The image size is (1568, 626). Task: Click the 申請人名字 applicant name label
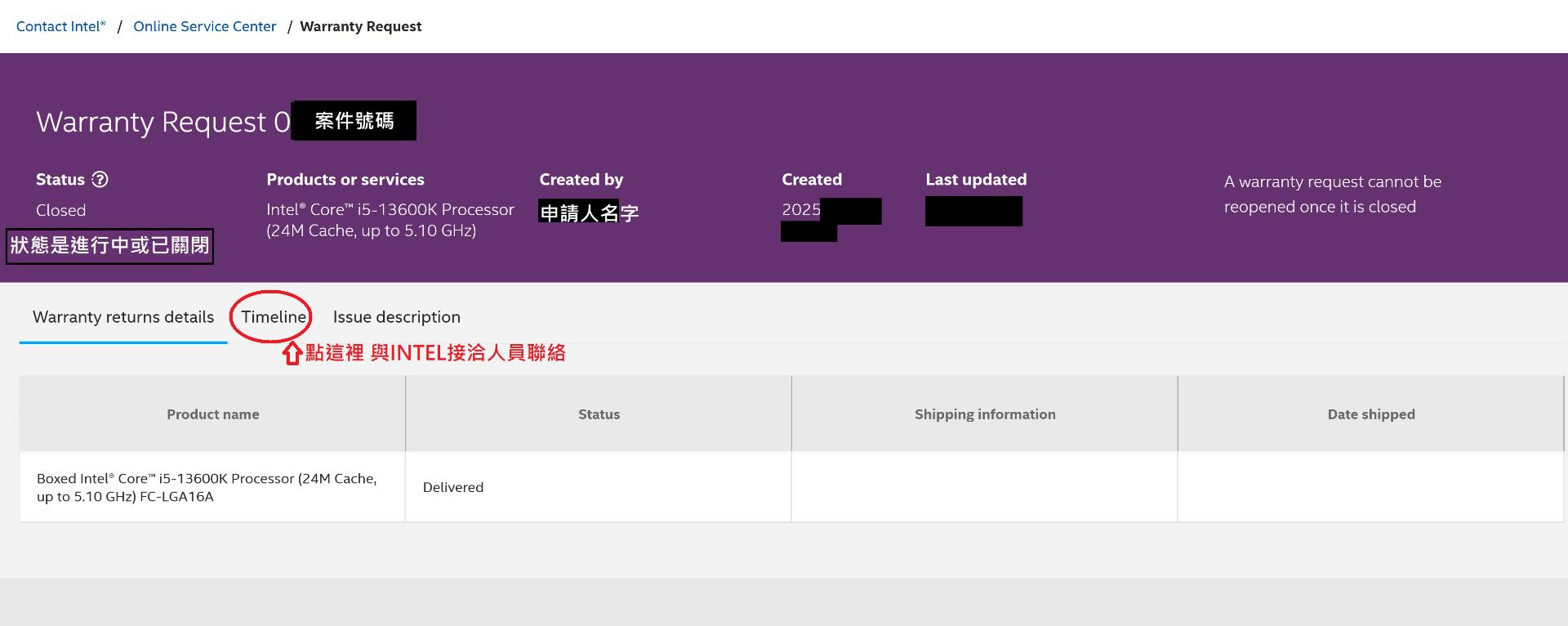[588, 212]
